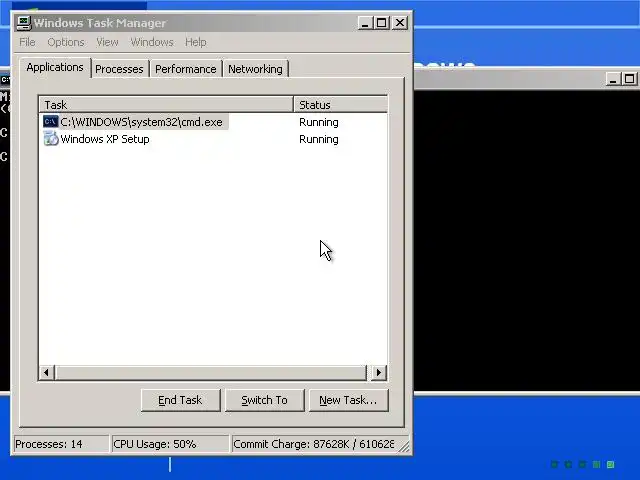The image size is (640, 480).
Task: Click the New Task... button
Action: pos(349,400)
